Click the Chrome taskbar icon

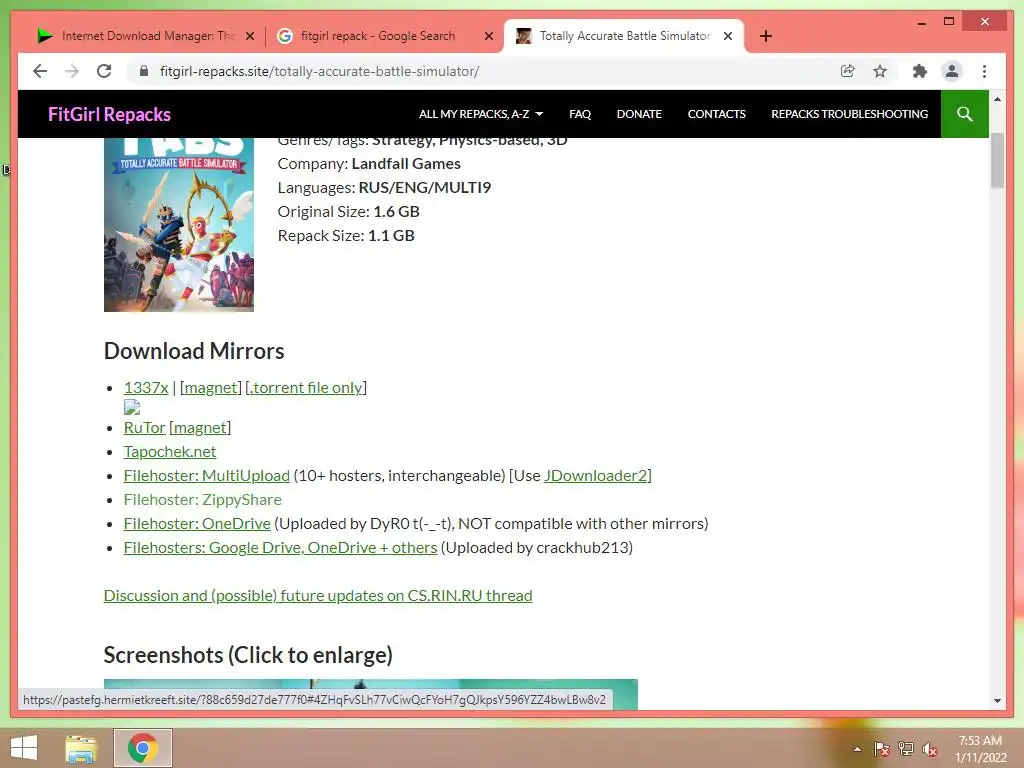click(x=143, y=748)
